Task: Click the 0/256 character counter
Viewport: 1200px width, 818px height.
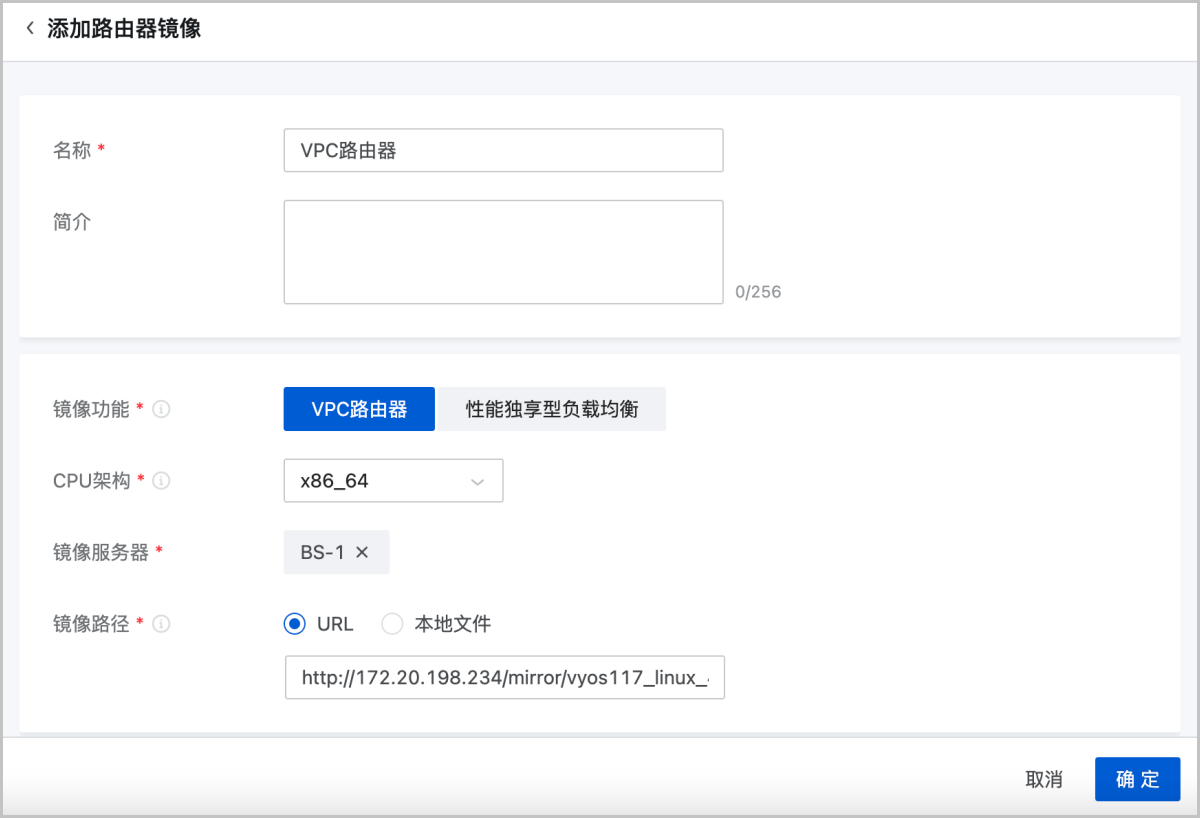Action: click(x=758, y=292)
